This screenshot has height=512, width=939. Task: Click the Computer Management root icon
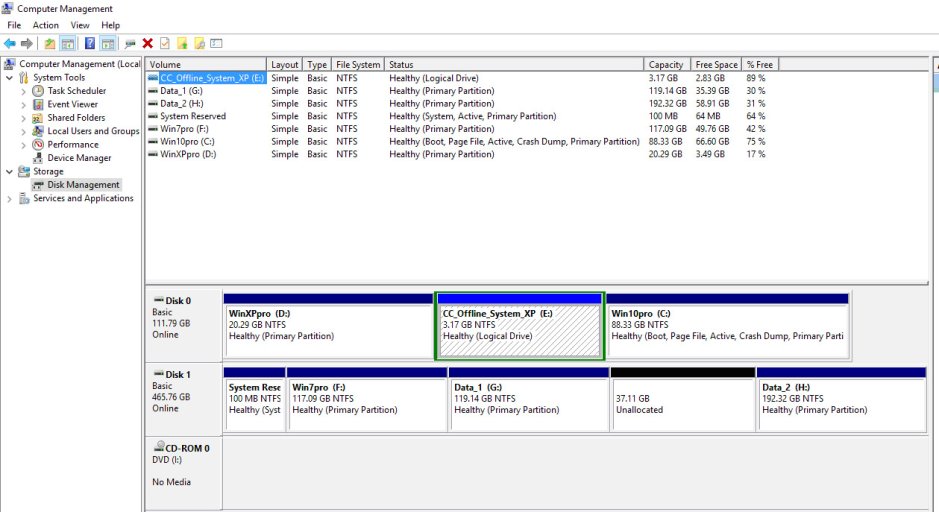pos(10,63)
